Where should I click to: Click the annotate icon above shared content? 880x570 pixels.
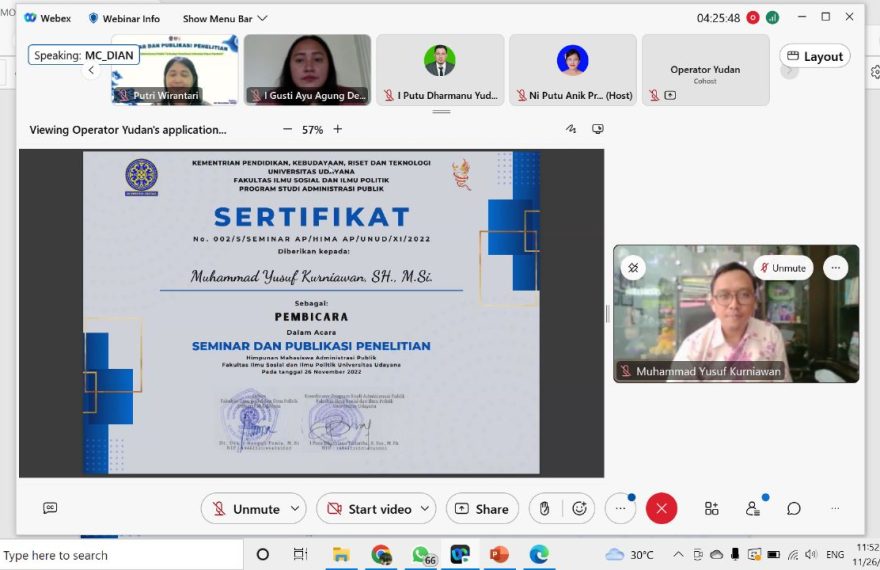click(571, 129)
